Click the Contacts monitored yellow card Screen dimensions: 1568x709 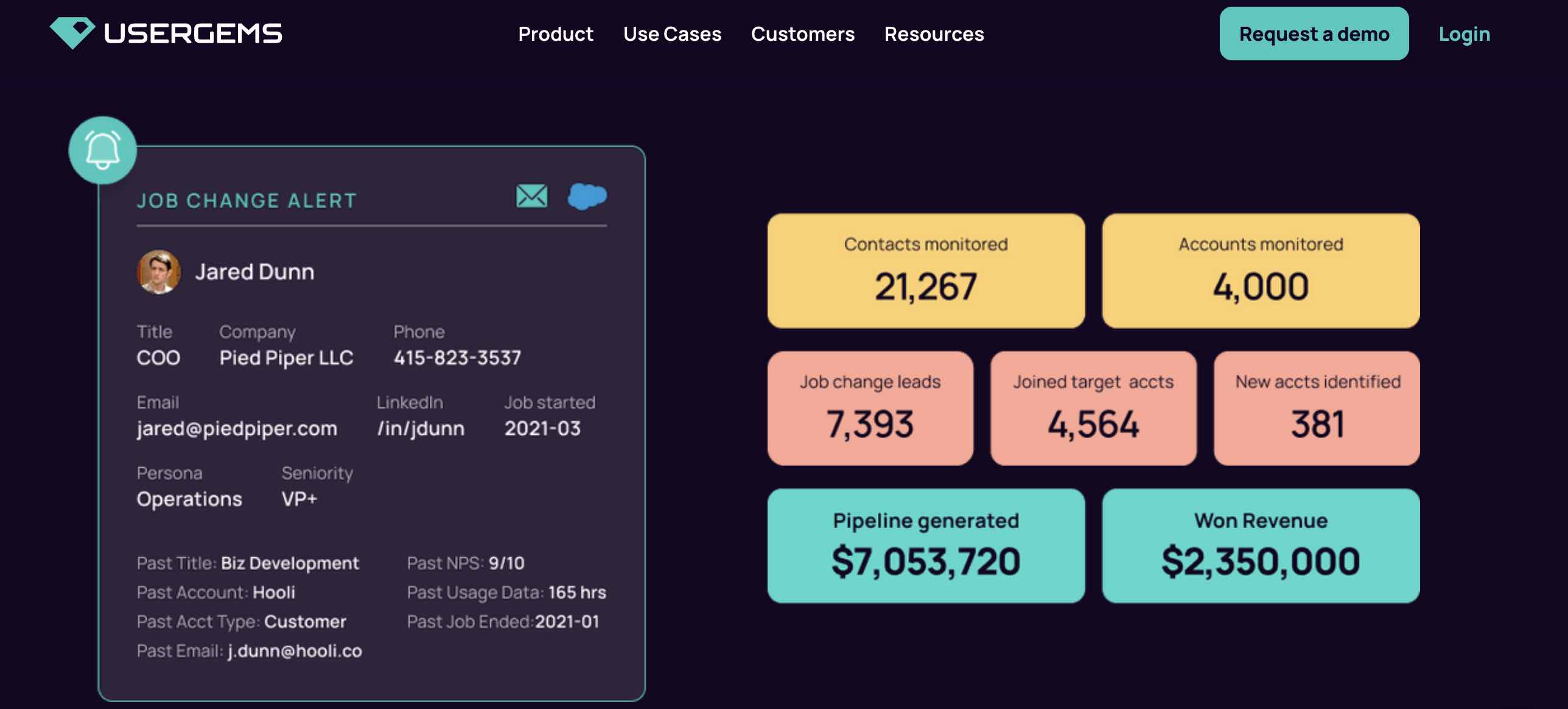(925, 271)
